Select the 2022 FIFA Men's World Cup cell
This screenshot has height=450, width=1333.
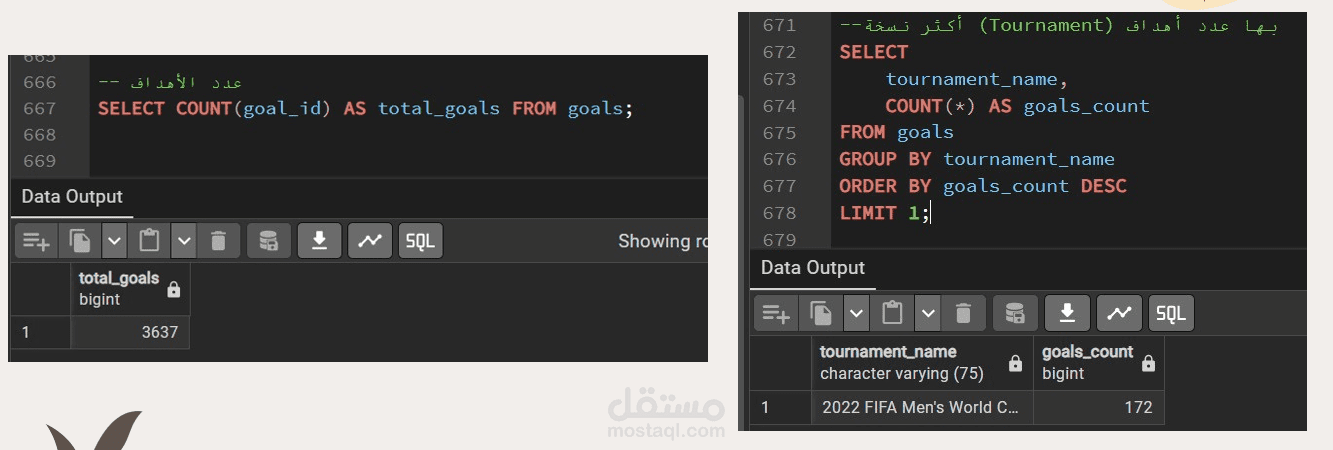coord(921,407)
